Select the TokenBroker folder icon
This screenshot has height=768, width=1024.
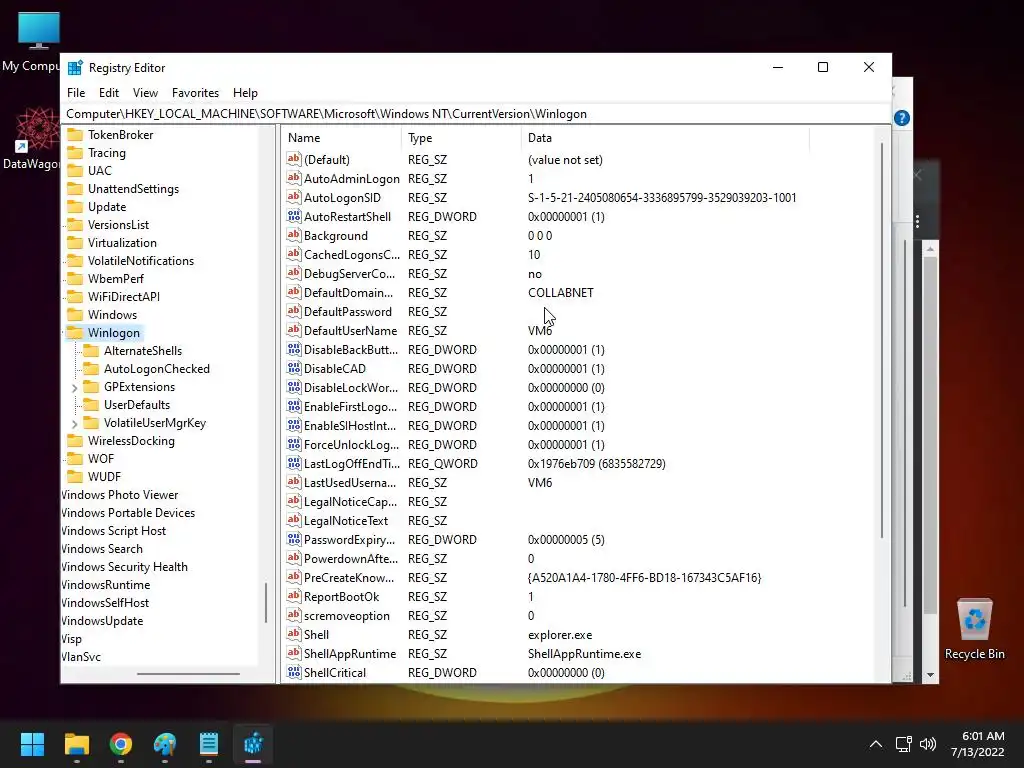coord(76,135)
